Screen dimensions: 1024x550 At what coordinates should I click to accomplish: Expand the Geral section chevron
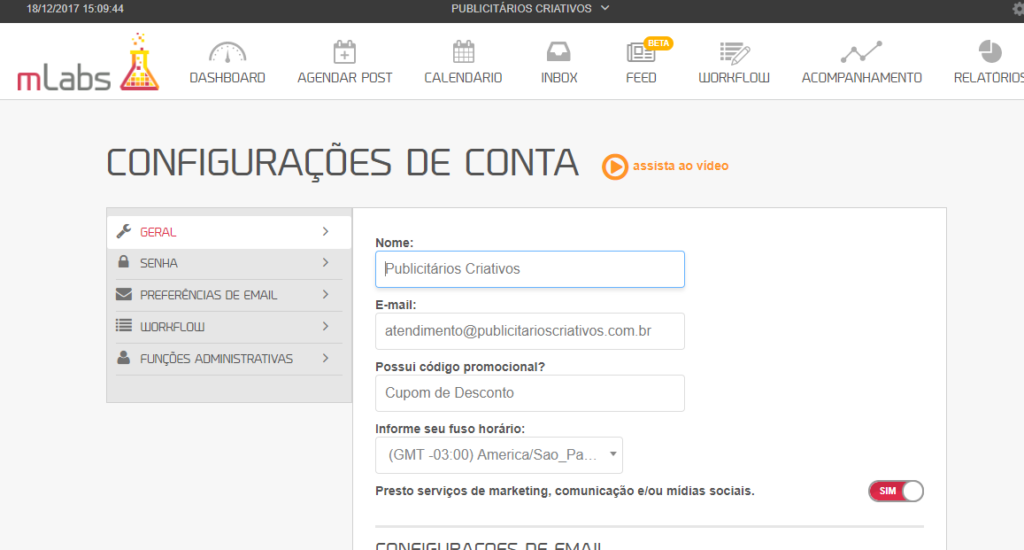coord(325,231)
